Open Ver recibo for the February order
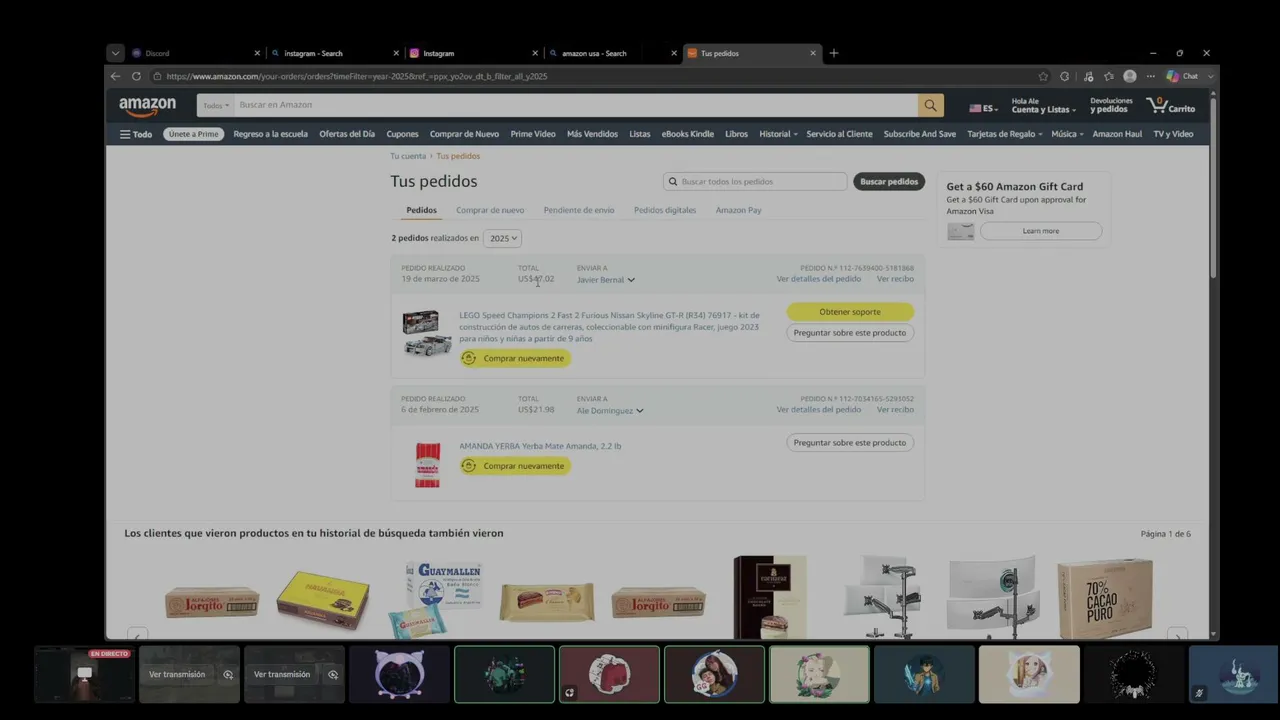The height and width of the screenshot is (720, 1280). click(895, 410)
